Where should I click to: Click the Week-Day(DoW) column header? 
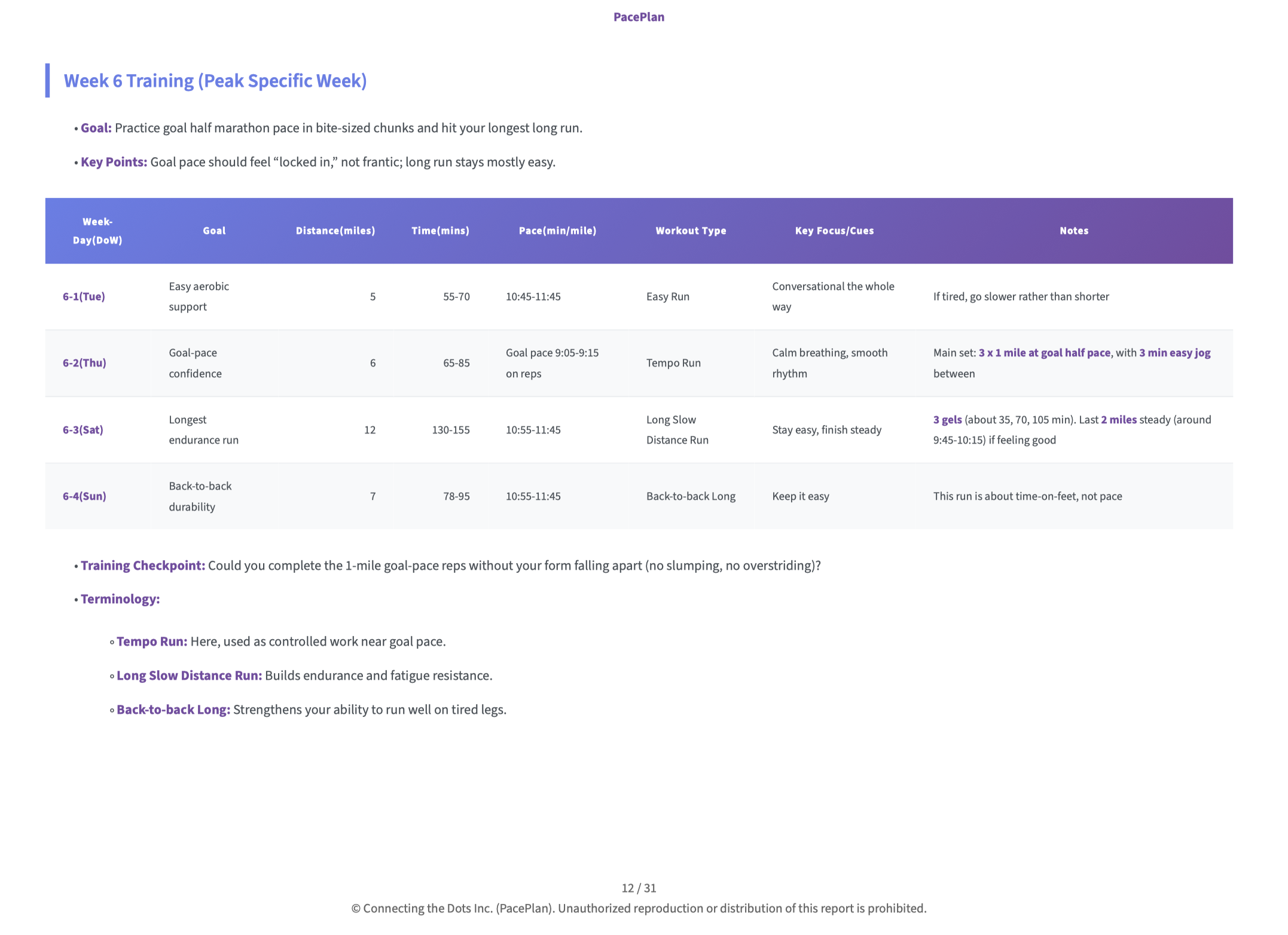tap(98, 231)
